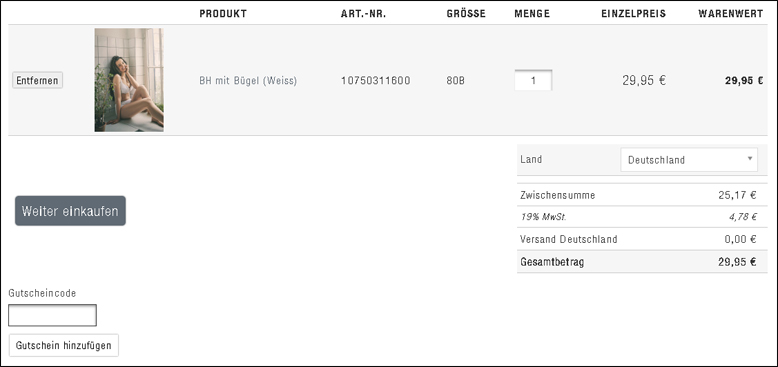This screenshot has width=778, height=367.
Task: Click the Zwischensumme subtotal amount
Action: tap(737, 195)
